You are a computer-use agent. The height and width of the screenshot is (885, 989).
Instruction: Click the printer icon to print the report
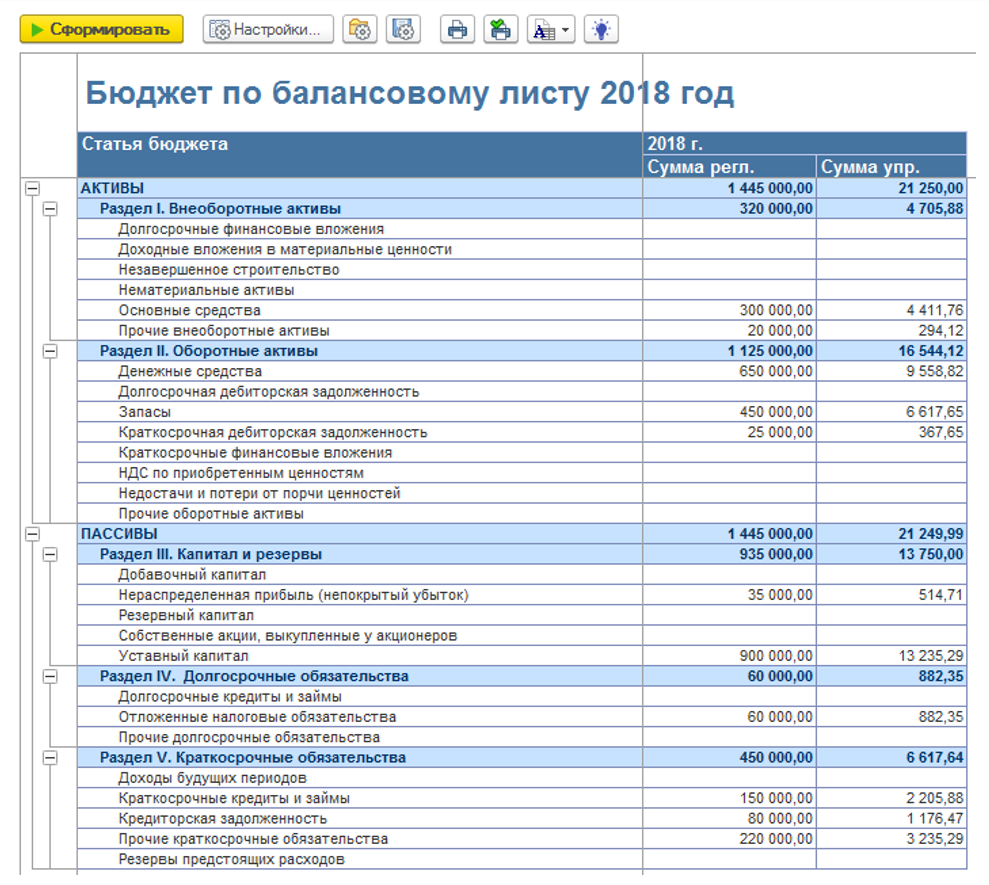point(457,30)
